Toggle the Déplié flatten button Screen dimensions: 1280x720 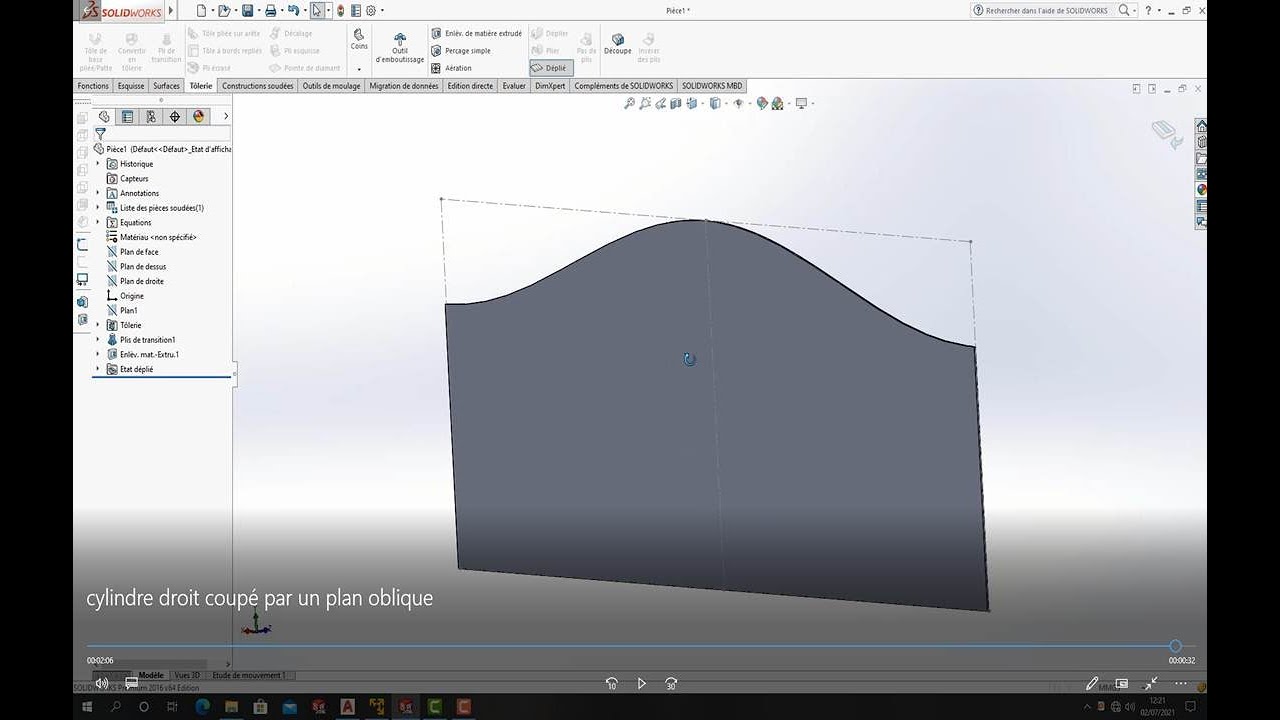[x=550, y=68]
